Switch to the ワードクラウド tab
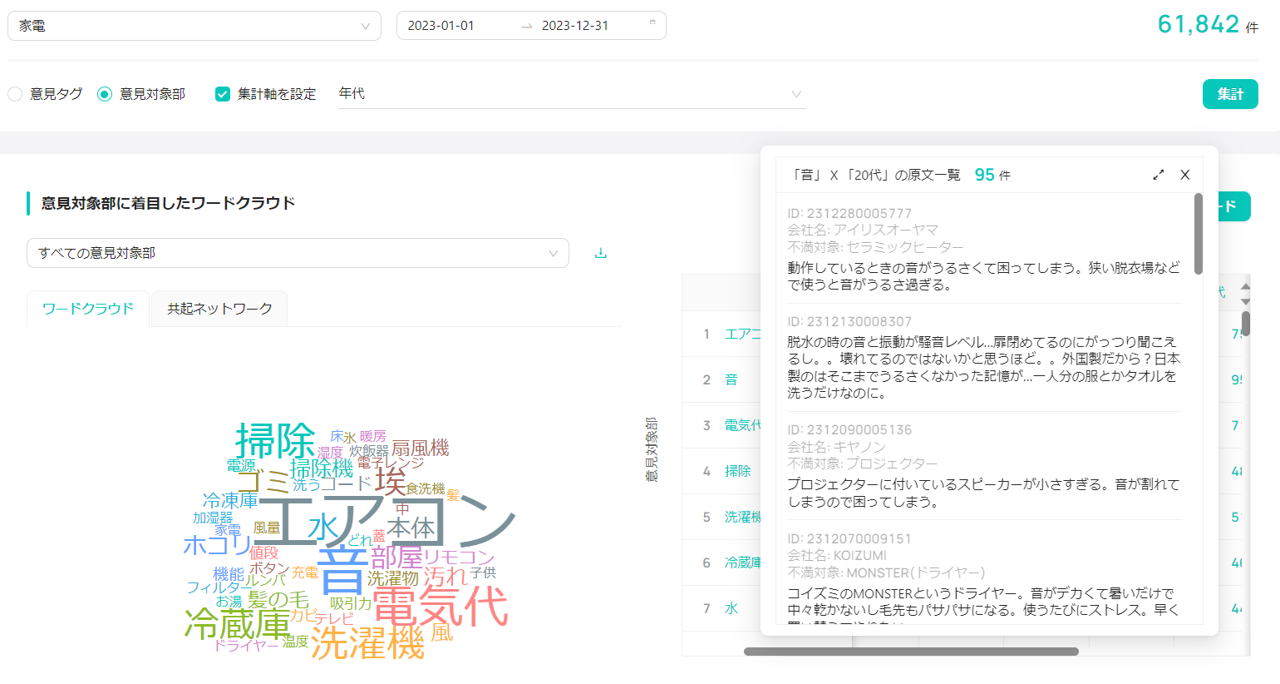The width and height of the screenshot is (1280, 684). pos(88,308)
